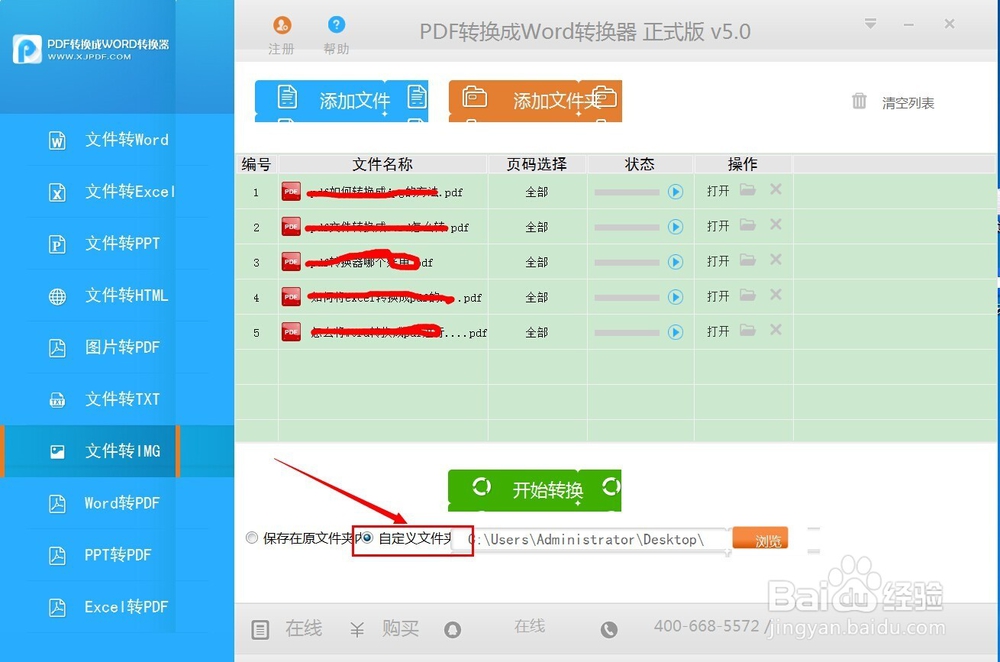Remove row 4 file with X icon
The height and width of the screenshot is (662, 1000).
(x=776, y=295)
